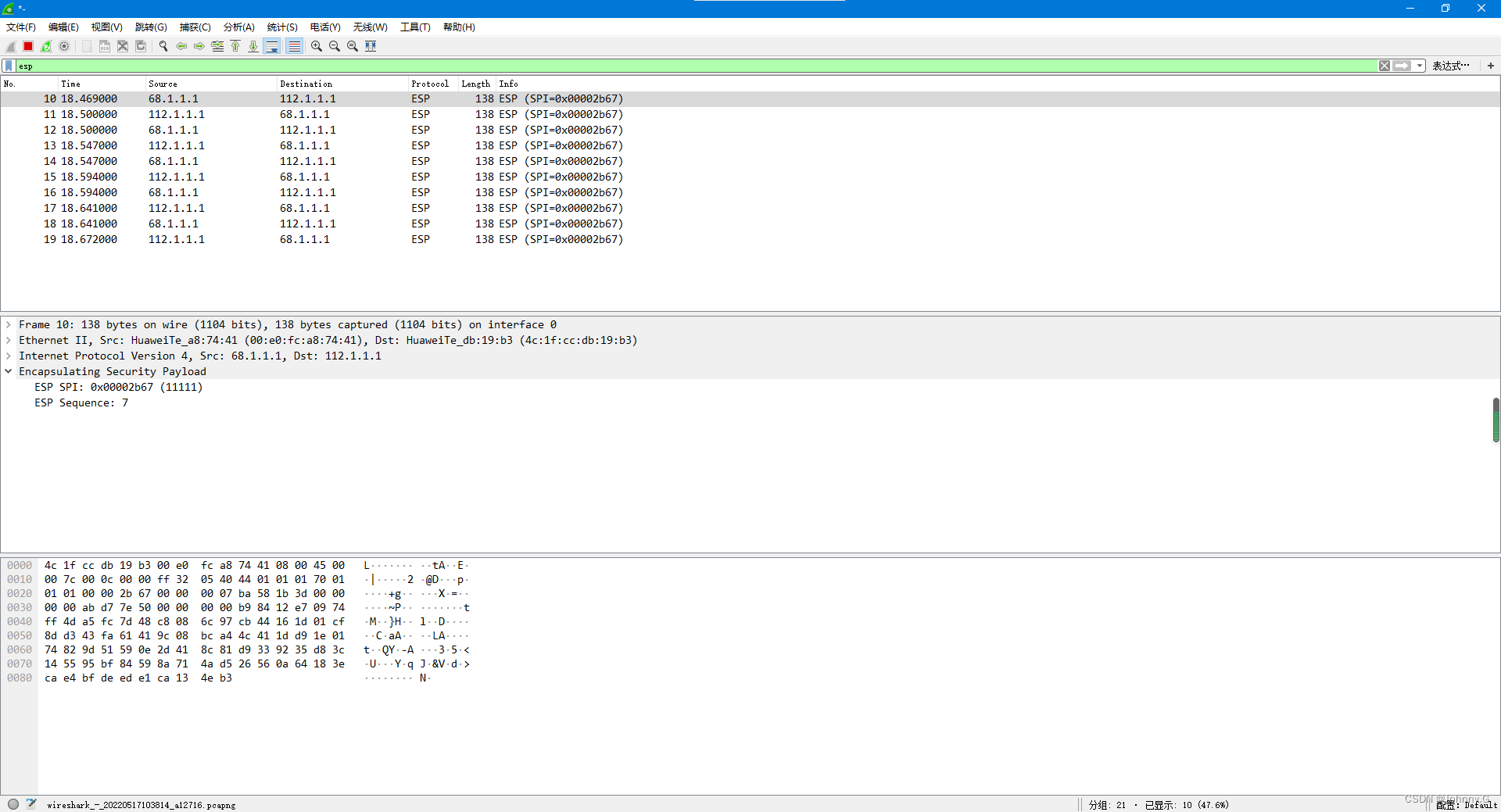This screenshot has height=812, width=1501.
Task: Open capture options gear icon
Action: [64, 46]
